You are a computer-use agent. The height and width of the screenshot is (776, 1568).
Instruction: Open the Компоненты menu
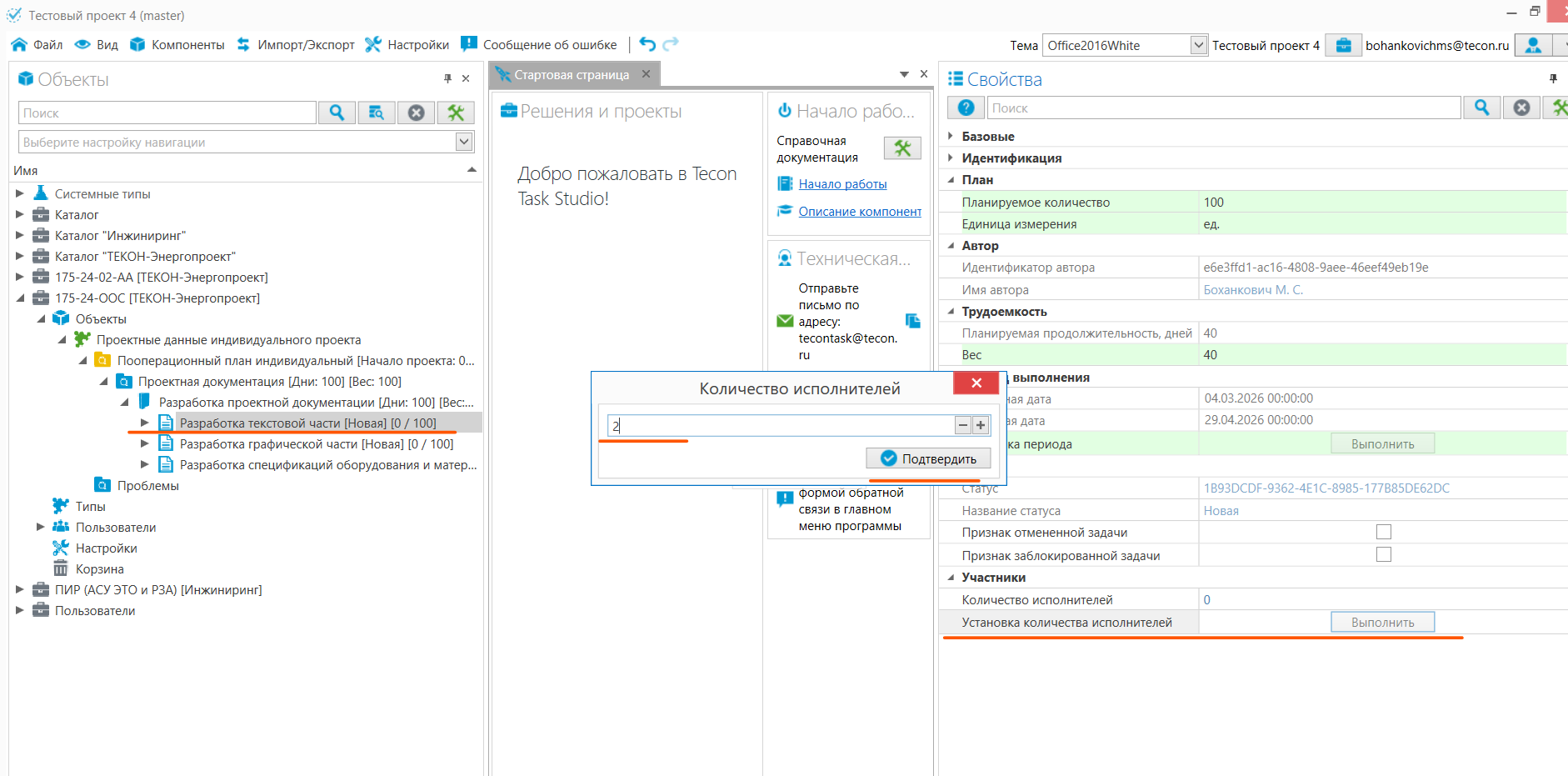[x=177, y=45]
